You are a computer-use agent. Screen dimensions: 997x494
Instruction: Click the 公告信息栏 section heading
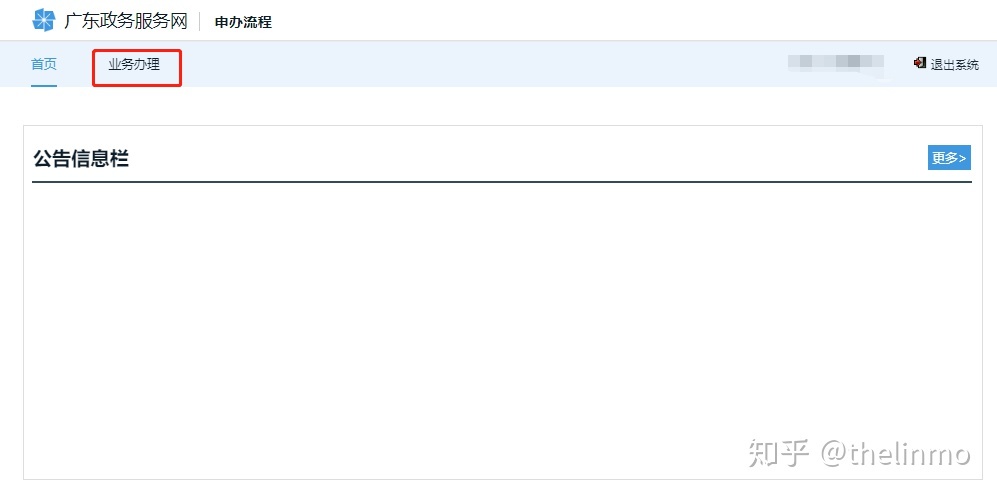(81, 158)
